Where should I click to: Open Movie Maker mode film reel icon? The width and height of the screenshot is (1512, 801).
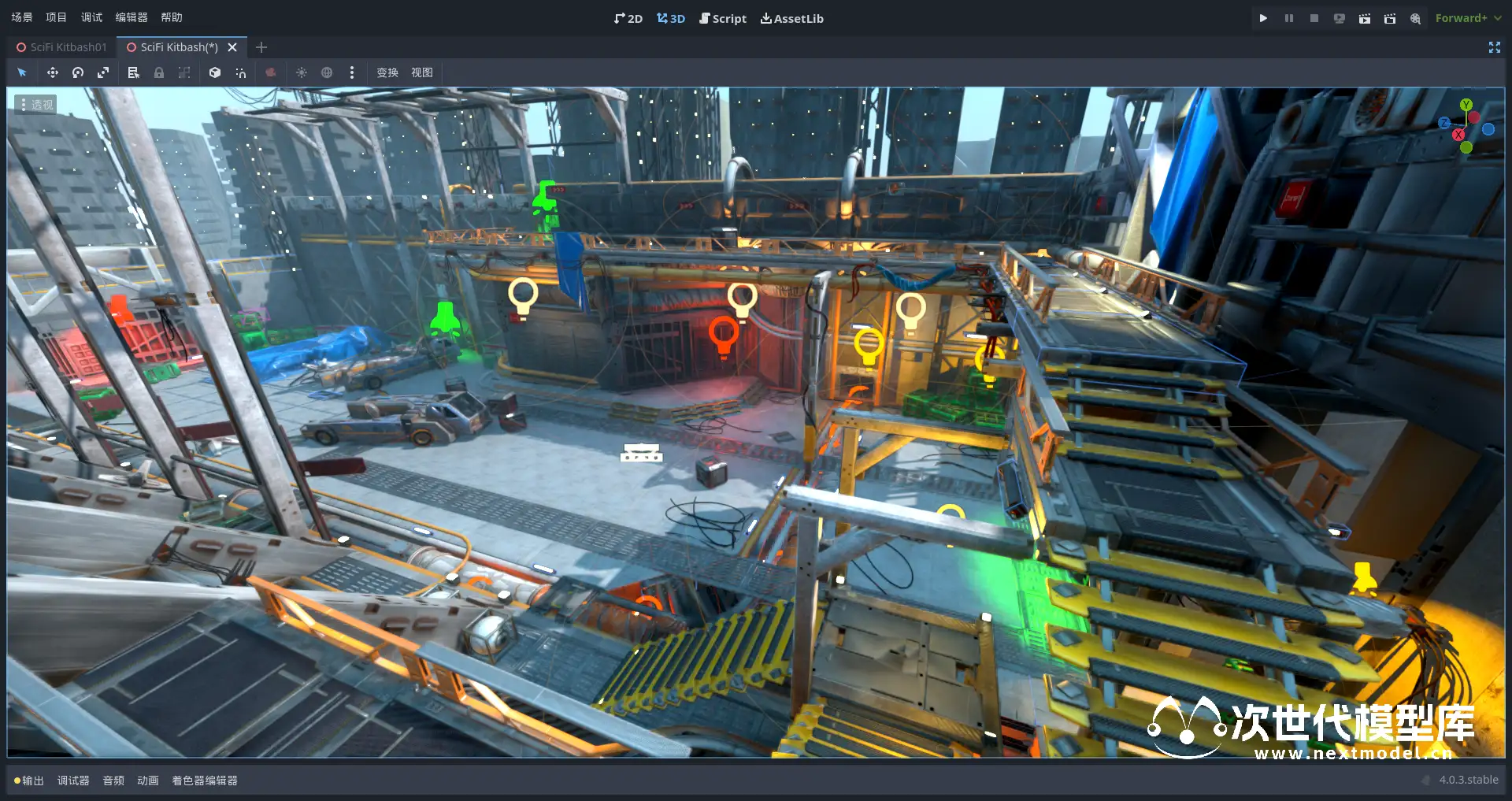tap(1415, 18)
